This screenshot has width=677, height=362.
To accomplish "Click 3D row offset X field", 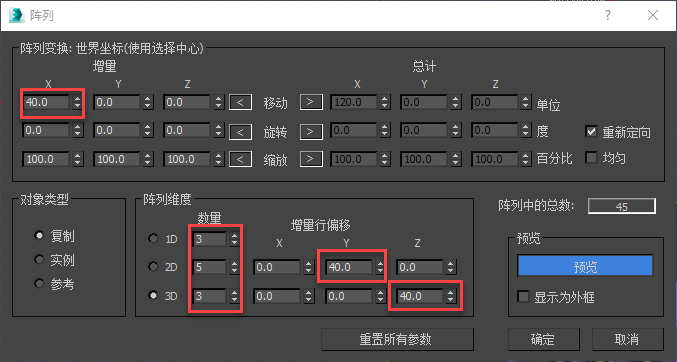I will click(278, 296).
